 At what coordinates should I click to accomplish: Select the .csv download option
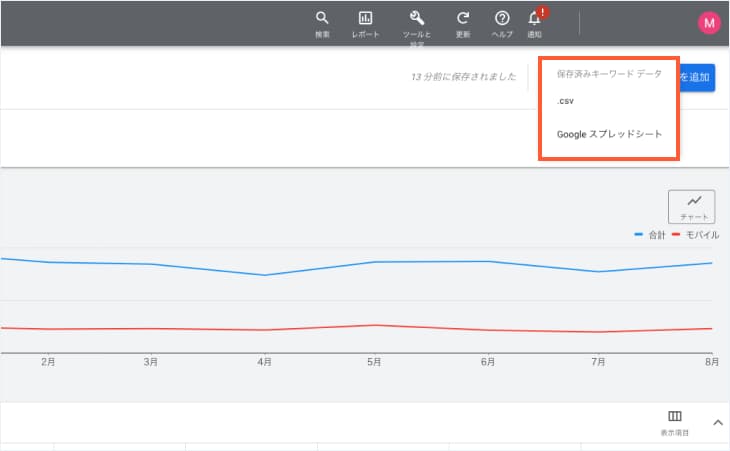(566, 101)
